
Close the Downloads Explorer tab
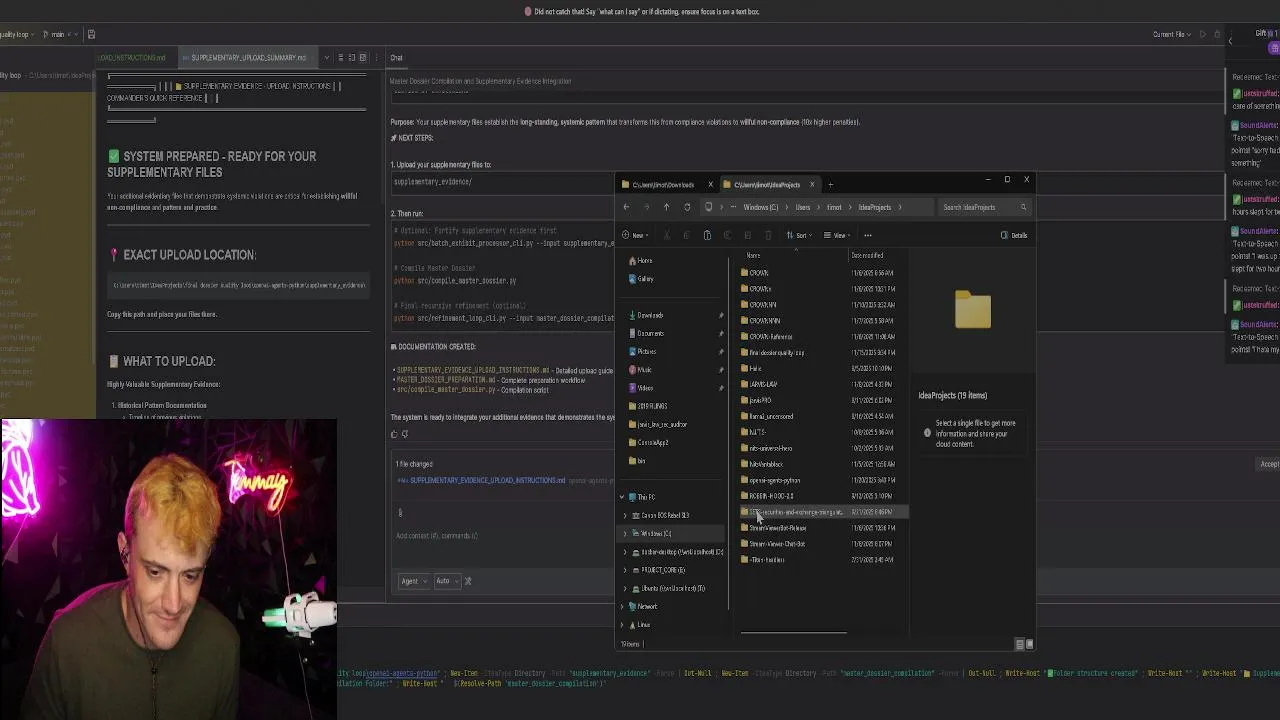(x=710, y=184)
